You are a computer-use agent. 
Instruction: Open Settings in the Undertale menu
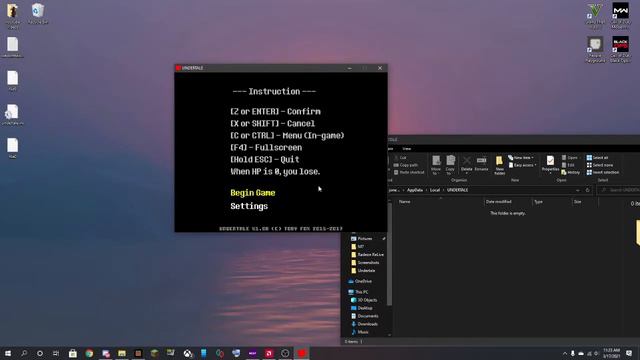point(249,206)
